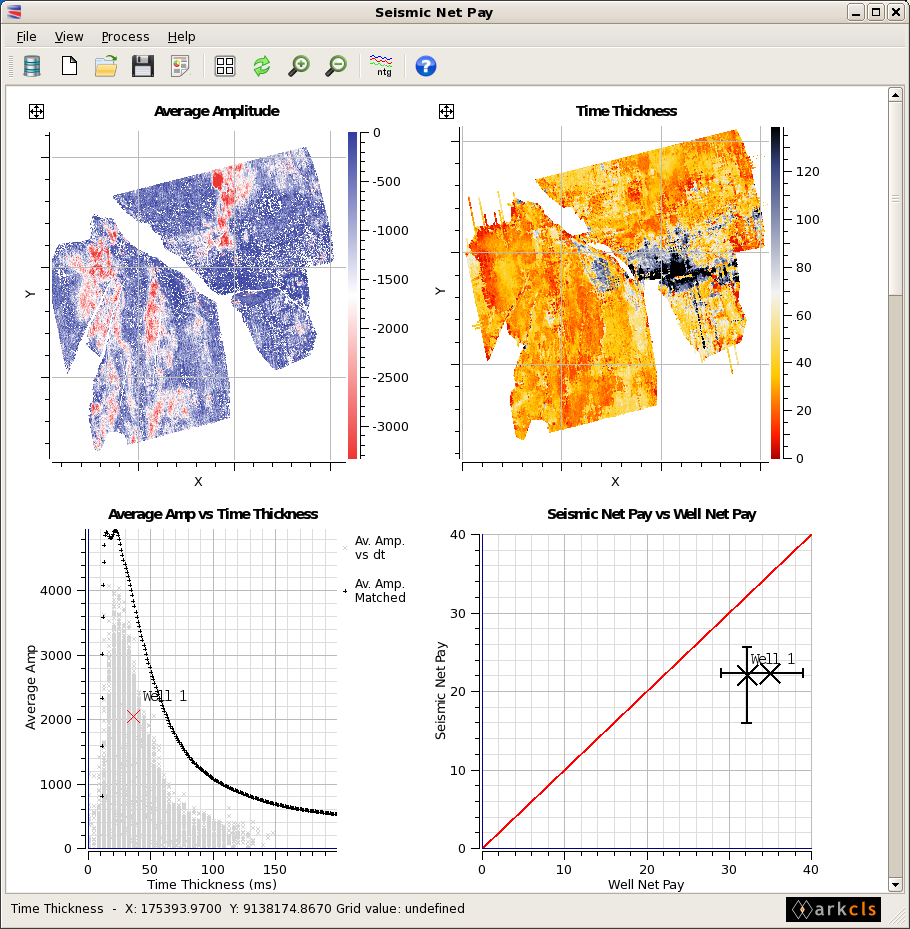This screenshot has height=929, width=910.
Task: Click the Average Amplitude color bar
Action: (x=352, y=295)
